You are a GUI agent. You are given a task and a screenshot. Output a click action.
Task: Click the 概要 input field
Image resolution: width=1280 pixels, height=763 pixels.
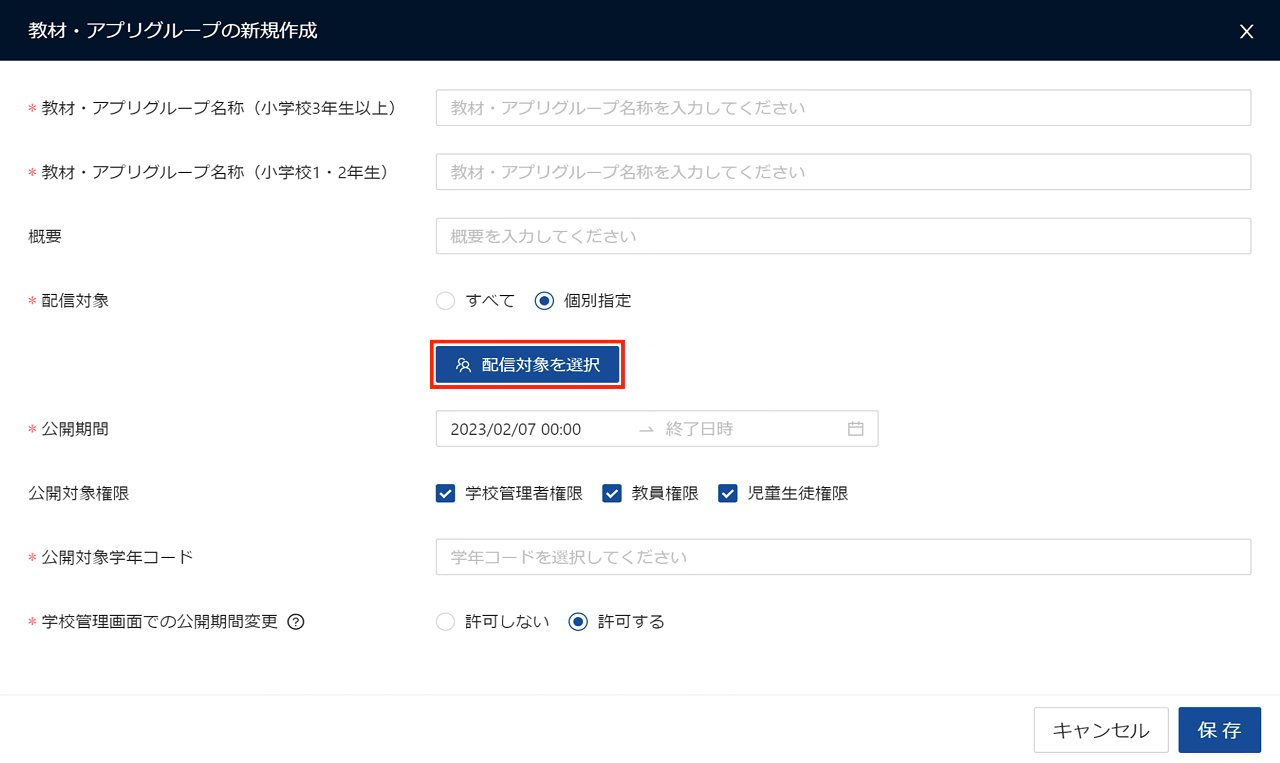coord(843,236)
